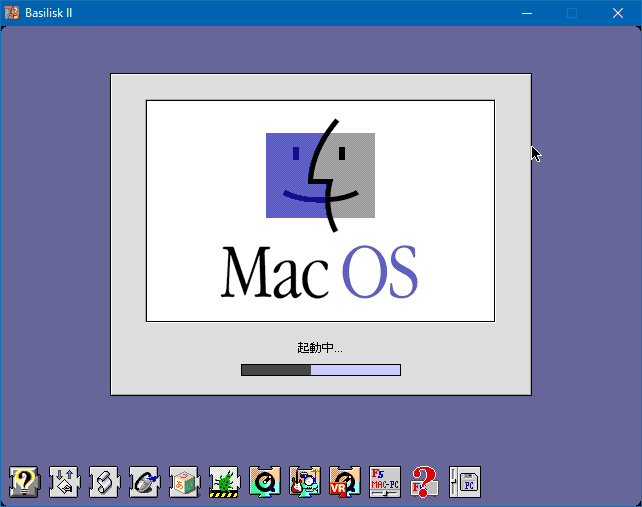Click the QuickTime guitar and drums icon
The image size is (642, 507).
[x=305, y=482]
